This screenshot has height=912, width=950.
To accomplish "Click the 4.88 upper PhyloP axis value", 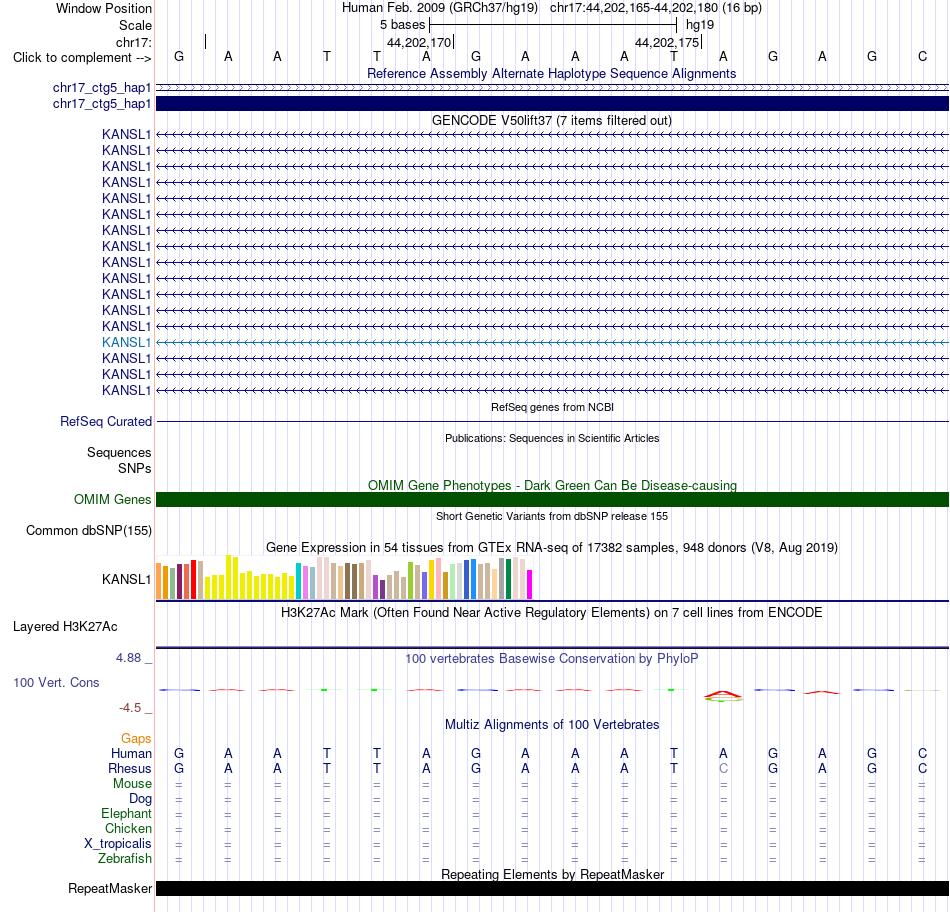I will pyautogui.click(x=128, y=657).
